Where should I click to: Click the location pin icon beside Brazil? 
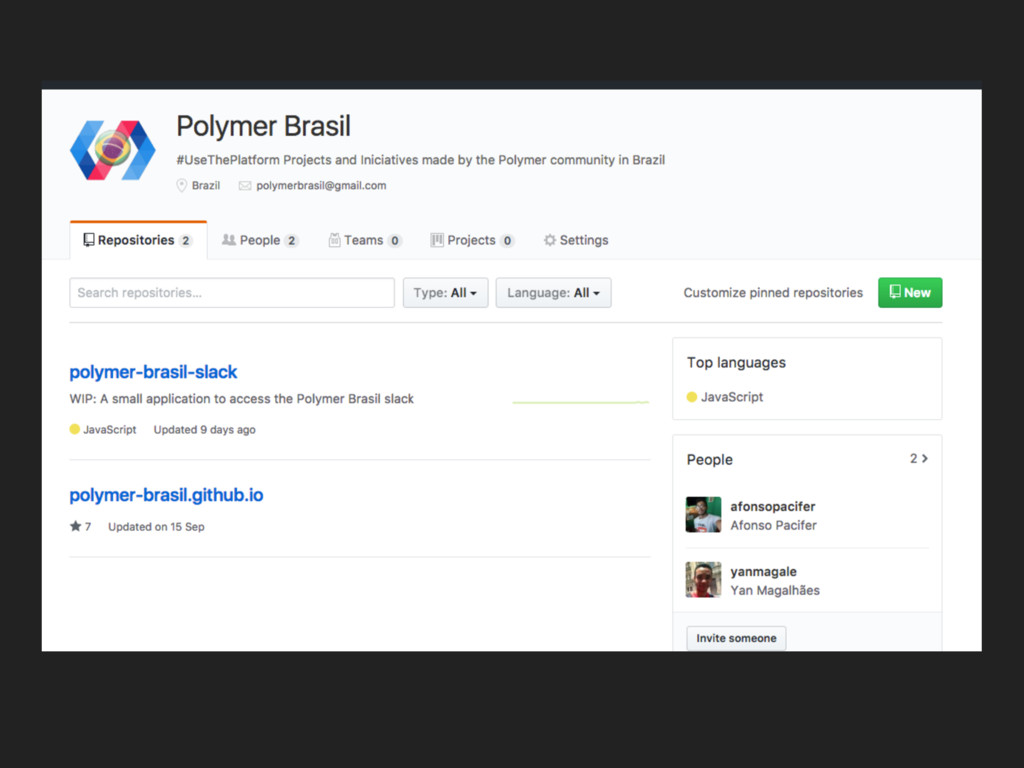(182, 186)
